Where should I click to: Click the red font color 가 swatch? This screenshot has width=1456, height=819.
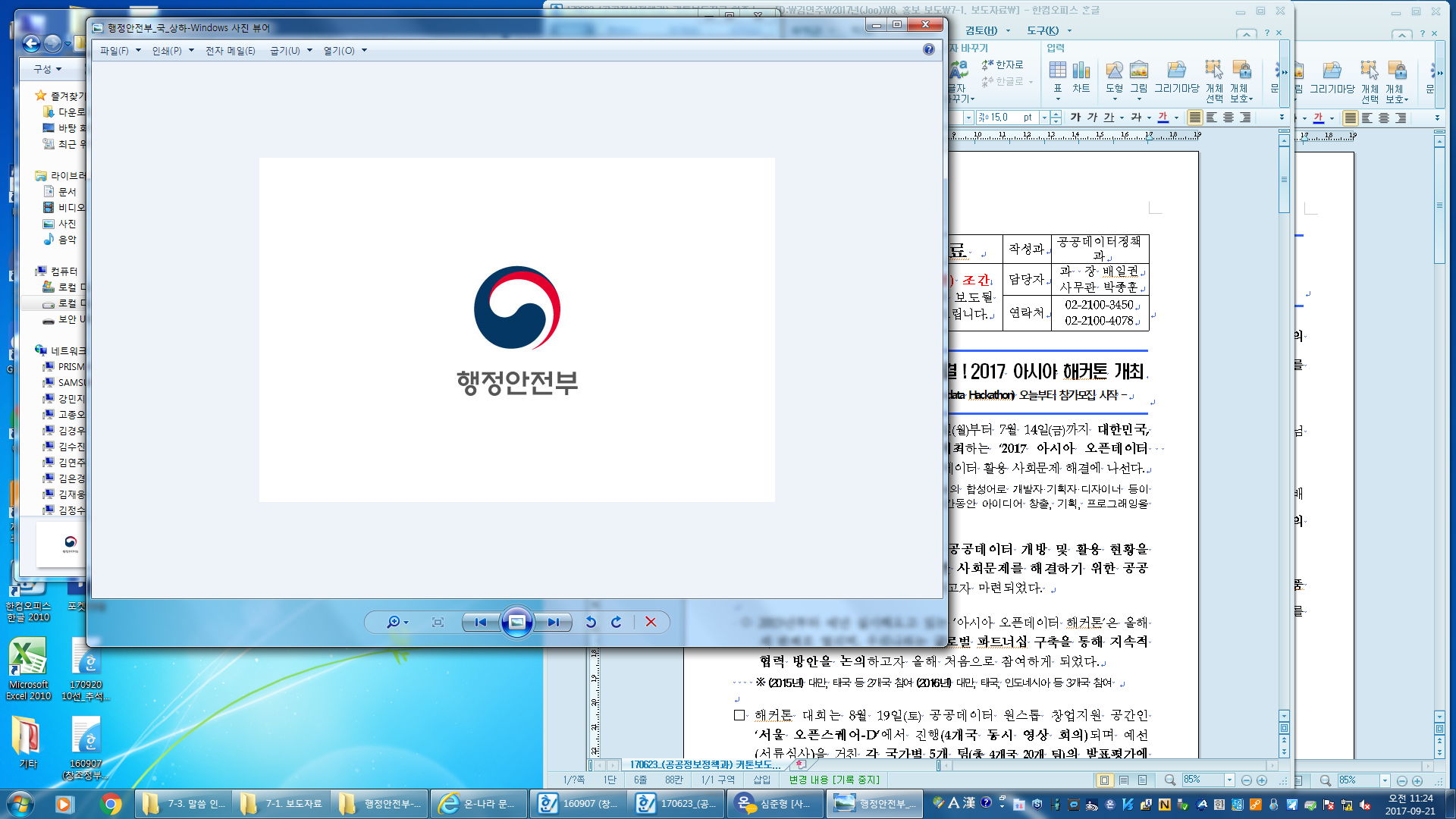click(x=1163, y=118)
